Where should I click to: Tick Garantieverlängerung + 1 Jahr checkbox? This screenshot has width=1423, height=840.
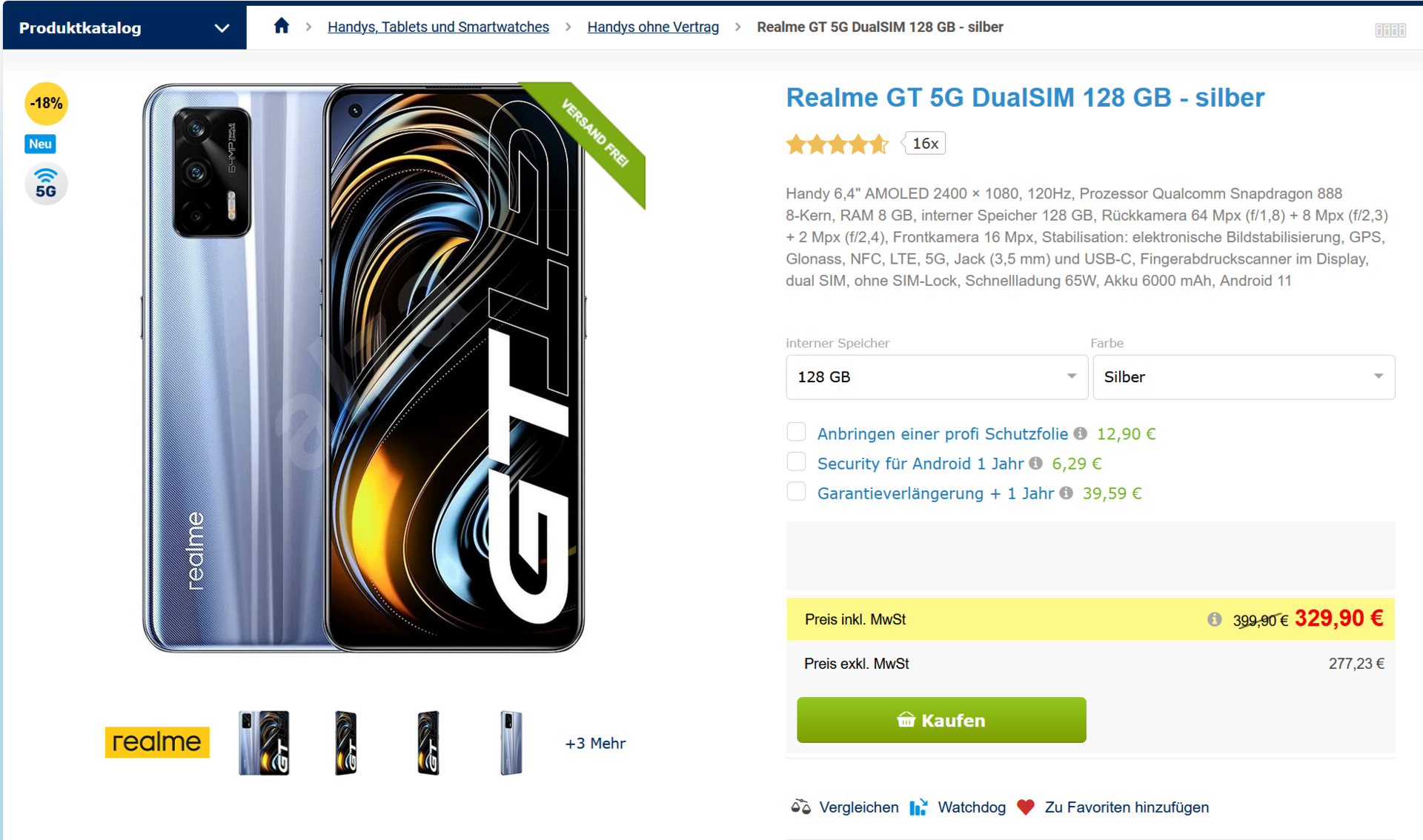[796, 491]
